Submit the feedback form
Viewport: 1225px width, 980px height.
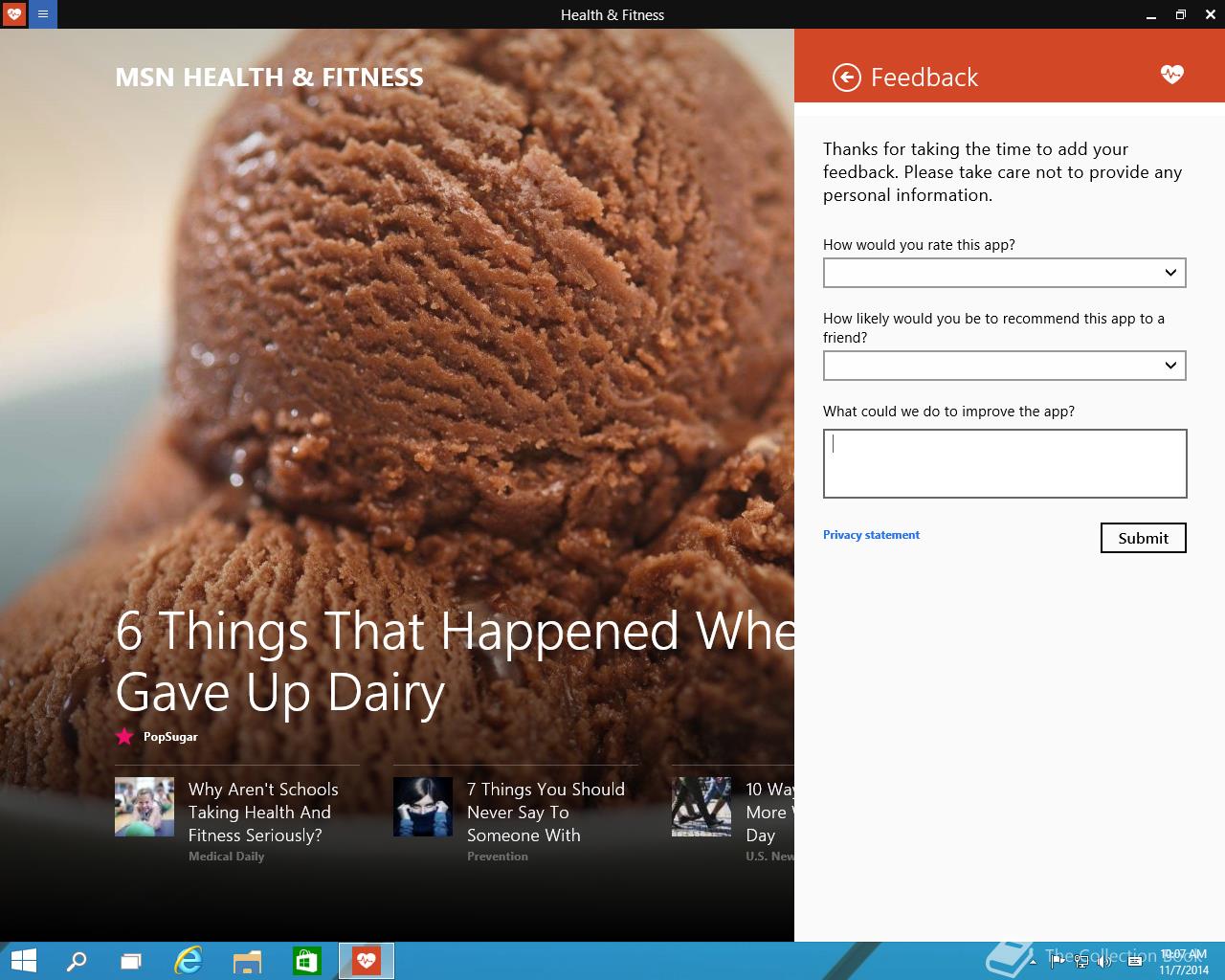pos(1144,538)
